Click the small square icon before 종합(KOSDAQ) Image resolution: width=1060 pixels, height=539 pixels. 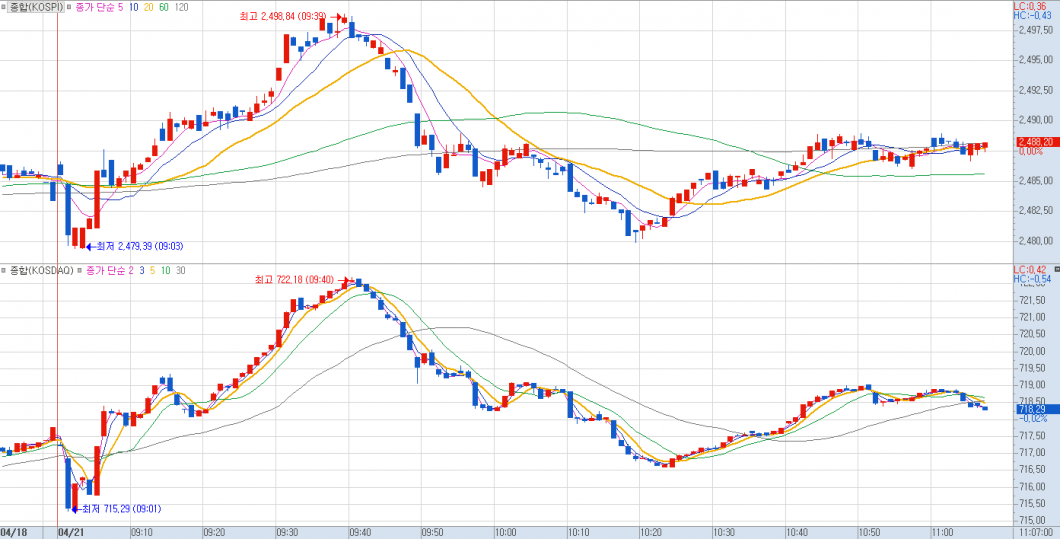(x=5, y=271)
